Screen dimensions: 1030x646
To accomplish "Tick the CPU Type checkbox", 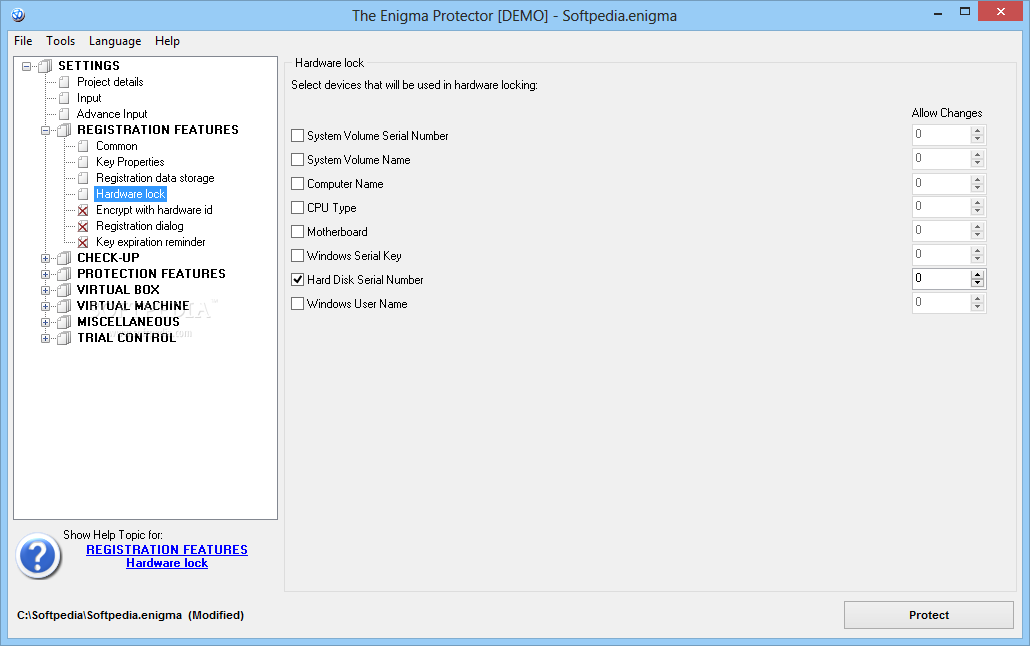I will click(298, 208).
